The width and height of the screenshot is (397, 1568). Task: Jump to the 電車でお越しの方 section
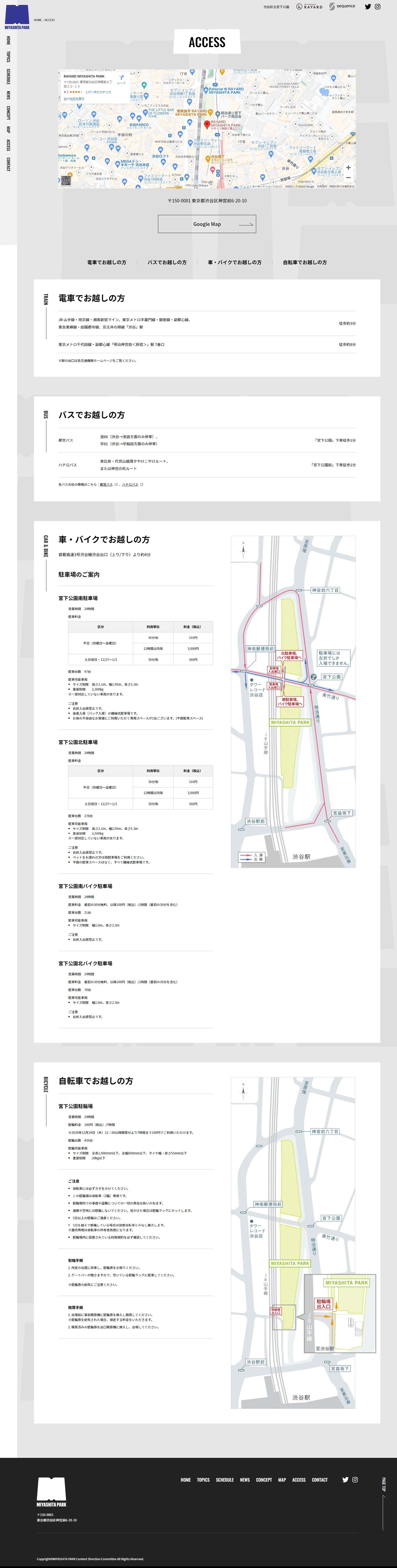[106, 262]
